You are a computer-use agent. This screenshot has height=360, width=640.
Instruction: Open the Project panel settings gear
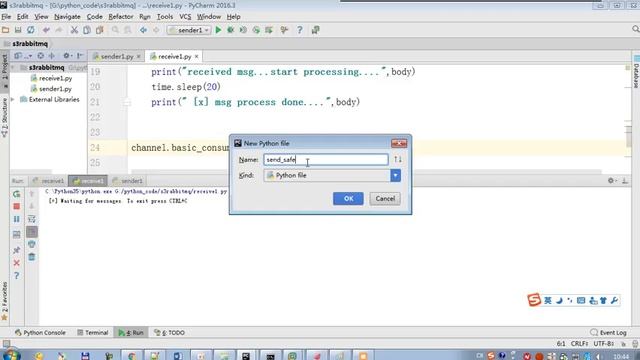point(67,56)
